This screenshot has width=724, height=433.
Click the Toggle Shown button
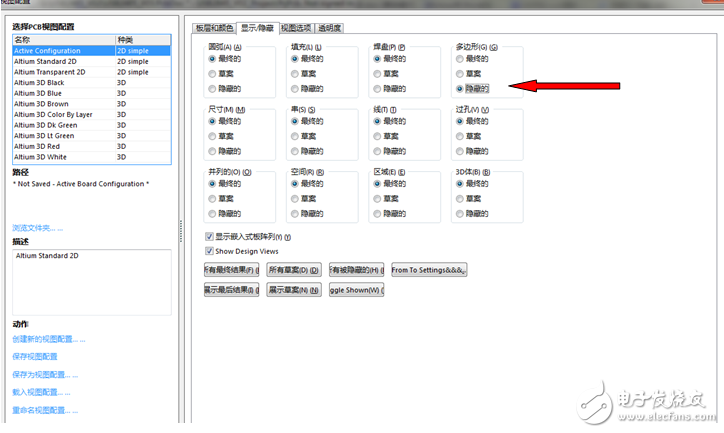(x=356, y=290)
